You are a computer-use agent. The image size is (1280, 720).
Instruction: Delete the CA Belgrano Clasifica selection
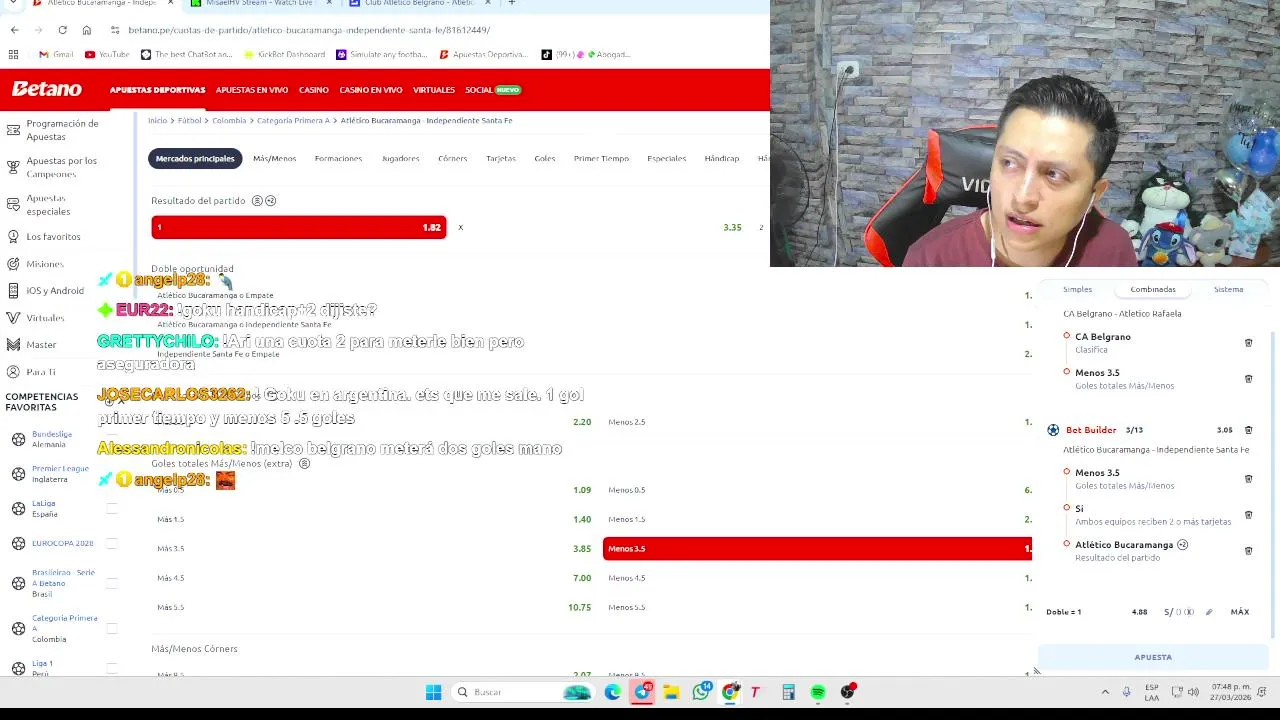coord(1248,343)
